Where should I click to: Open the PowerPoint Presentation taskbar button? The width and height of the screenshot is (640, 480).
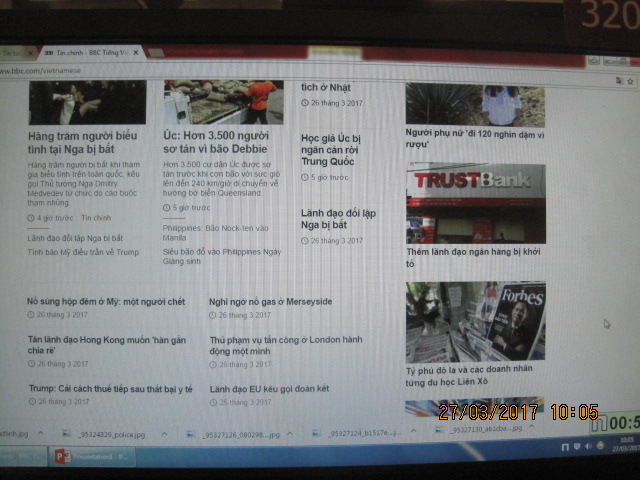92,456
